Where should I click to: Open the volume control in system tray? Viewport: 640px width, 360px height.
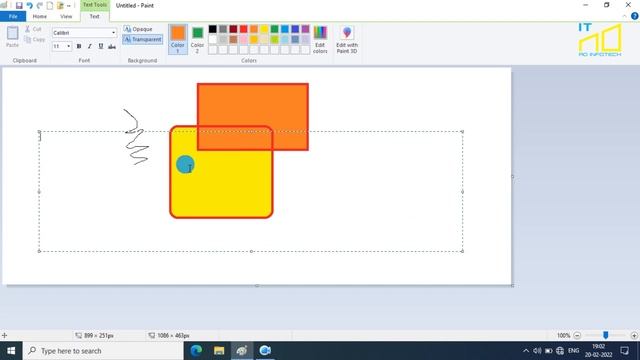pos(537,351)
